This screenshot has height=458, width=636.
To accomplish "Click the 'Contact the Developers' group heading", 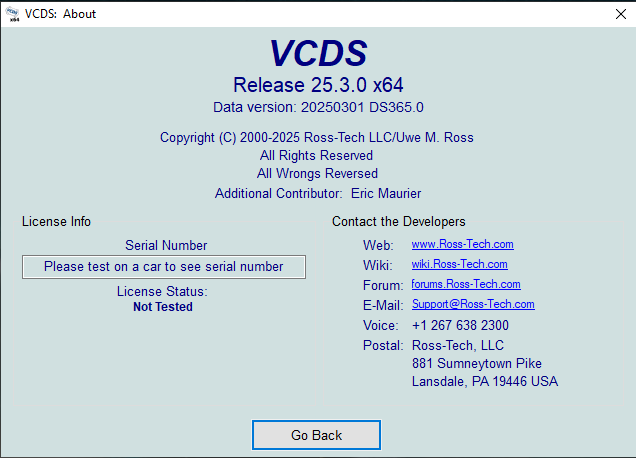I will point(399,221).
